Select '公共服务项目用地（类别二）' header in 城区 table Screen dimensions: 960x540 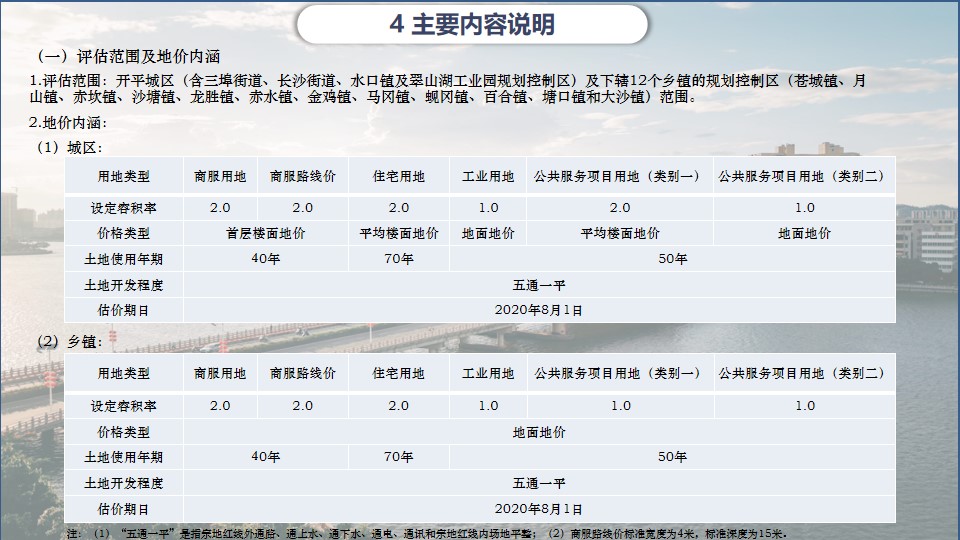804,177
